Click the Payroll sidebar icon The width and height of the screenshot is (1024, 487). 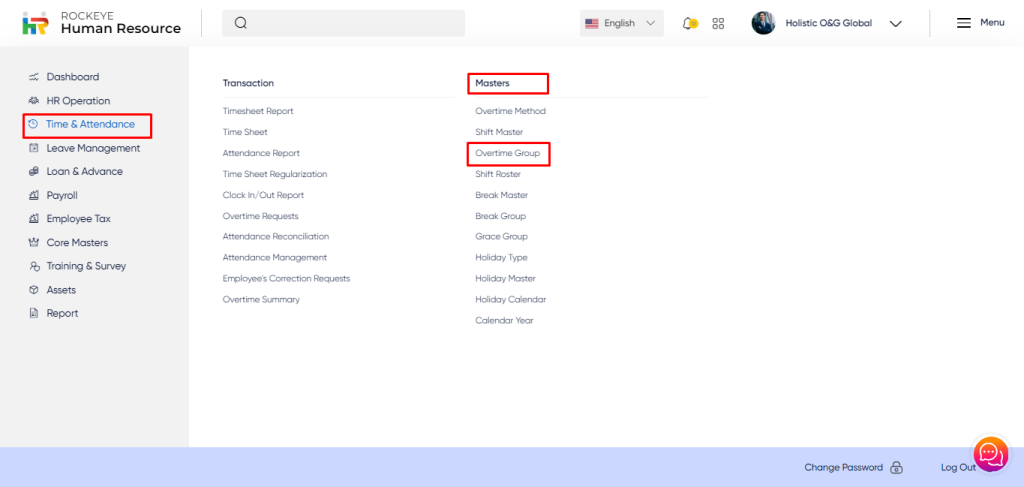34,196
